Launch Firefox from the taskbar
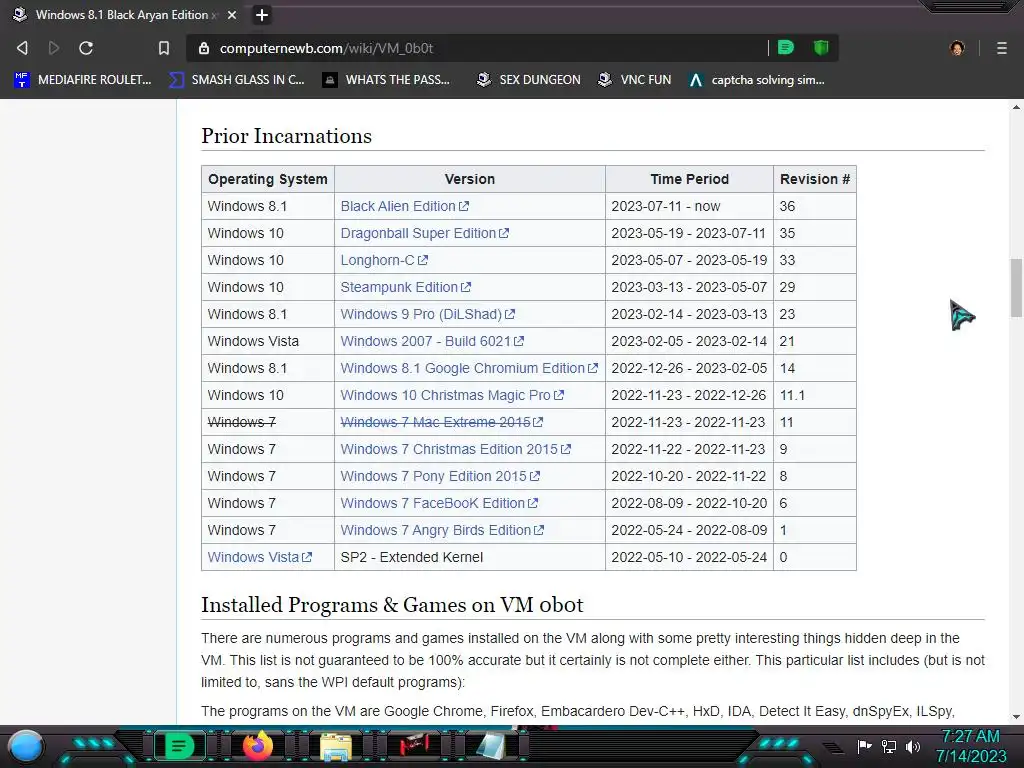 (257, 746)
